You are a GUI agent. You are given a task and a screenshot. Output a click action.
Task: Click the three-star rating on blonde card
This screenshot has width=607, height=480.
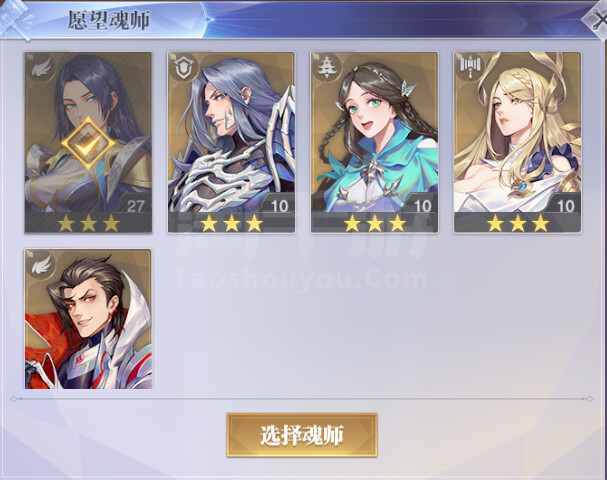tap(518, 223)
